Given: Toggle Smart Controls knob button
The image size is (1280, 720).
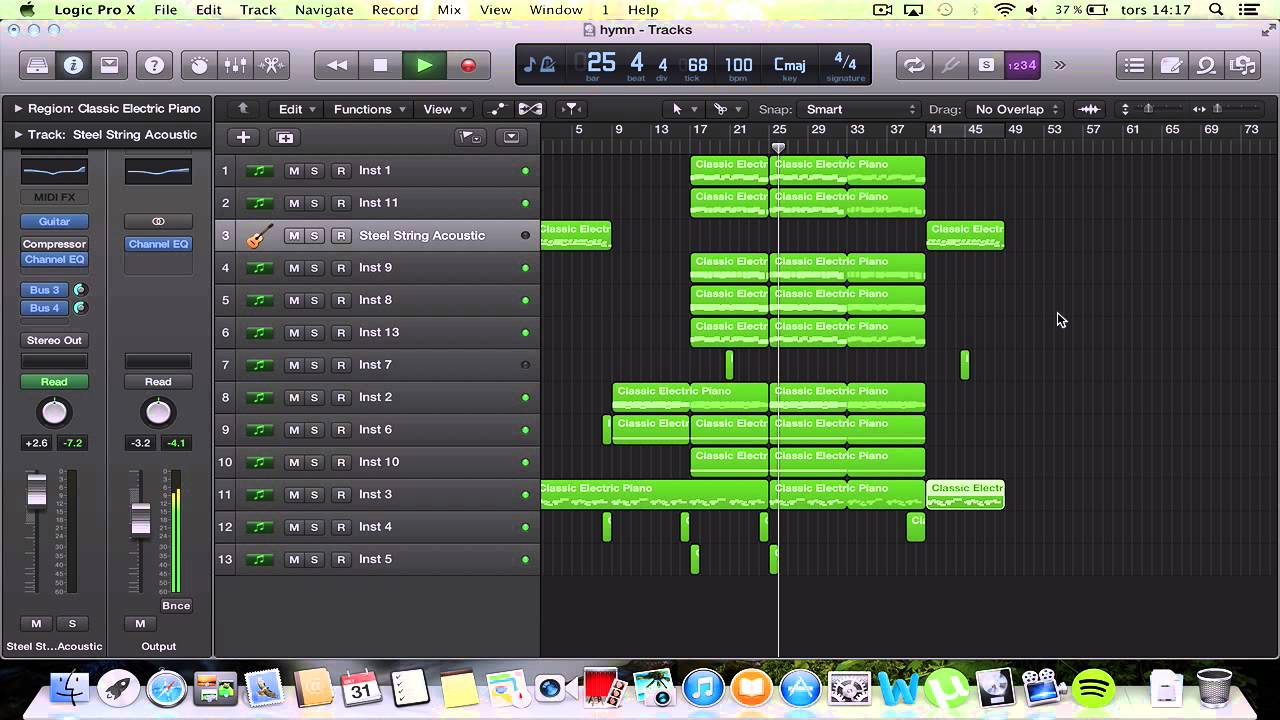Looking at the screenshot, I should pyautogui.click(x=199, y=65).
